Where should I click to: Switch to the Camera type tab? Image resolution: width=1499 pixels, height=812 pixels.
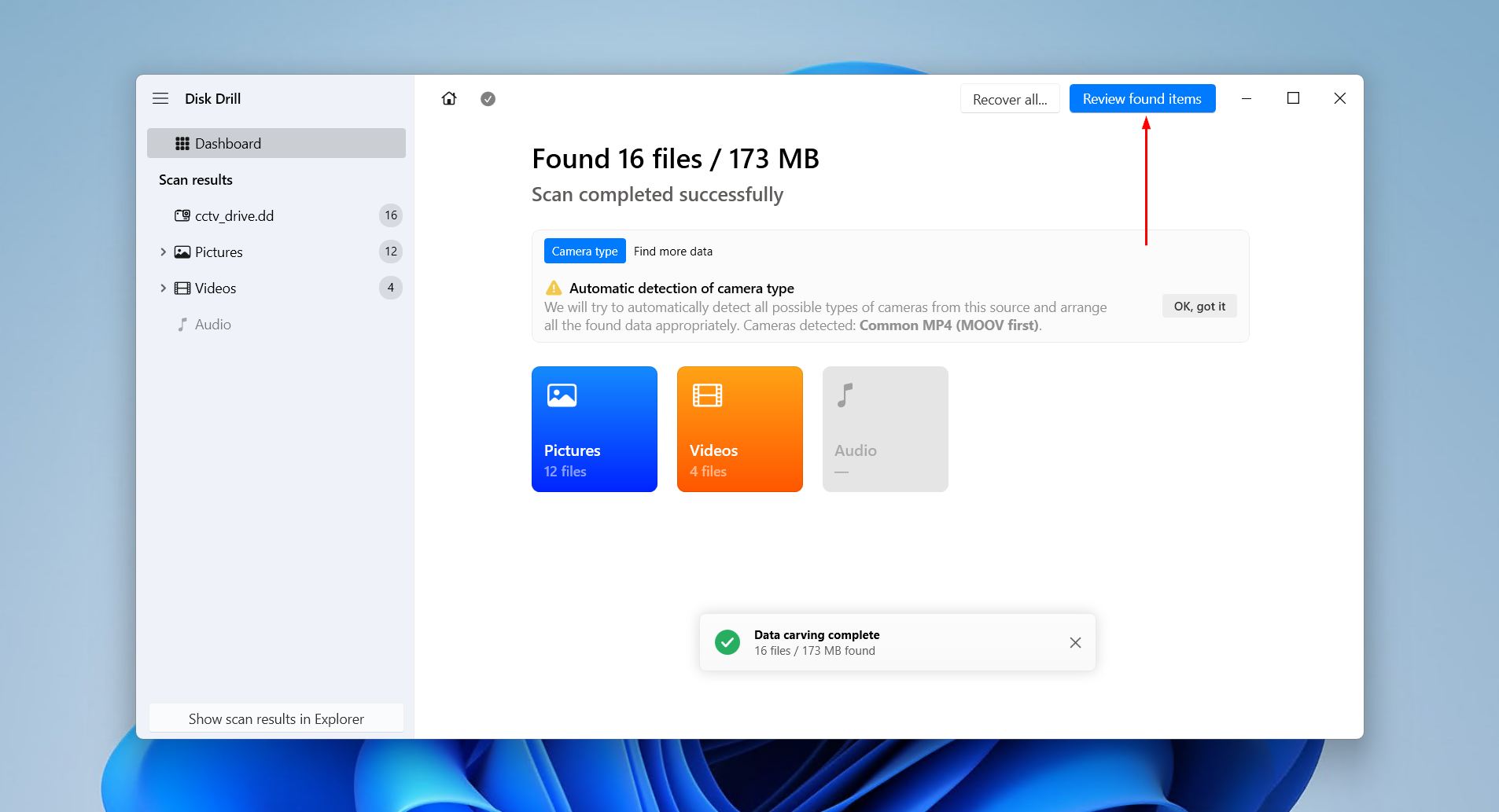(x=584, y=251)
